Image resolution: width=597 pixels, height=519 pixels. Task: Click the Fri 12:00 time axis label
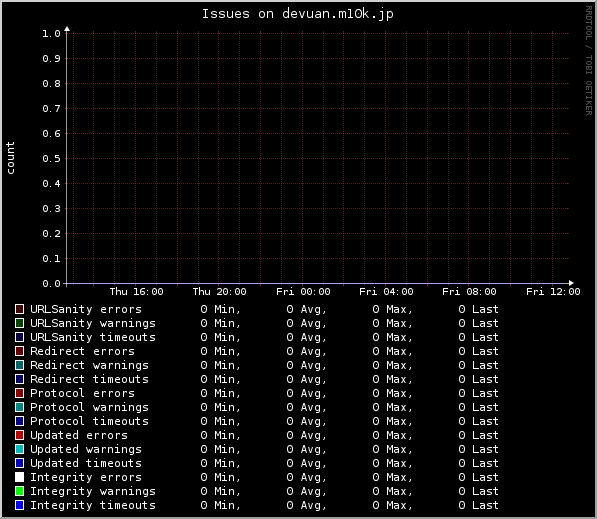(553, 292)
